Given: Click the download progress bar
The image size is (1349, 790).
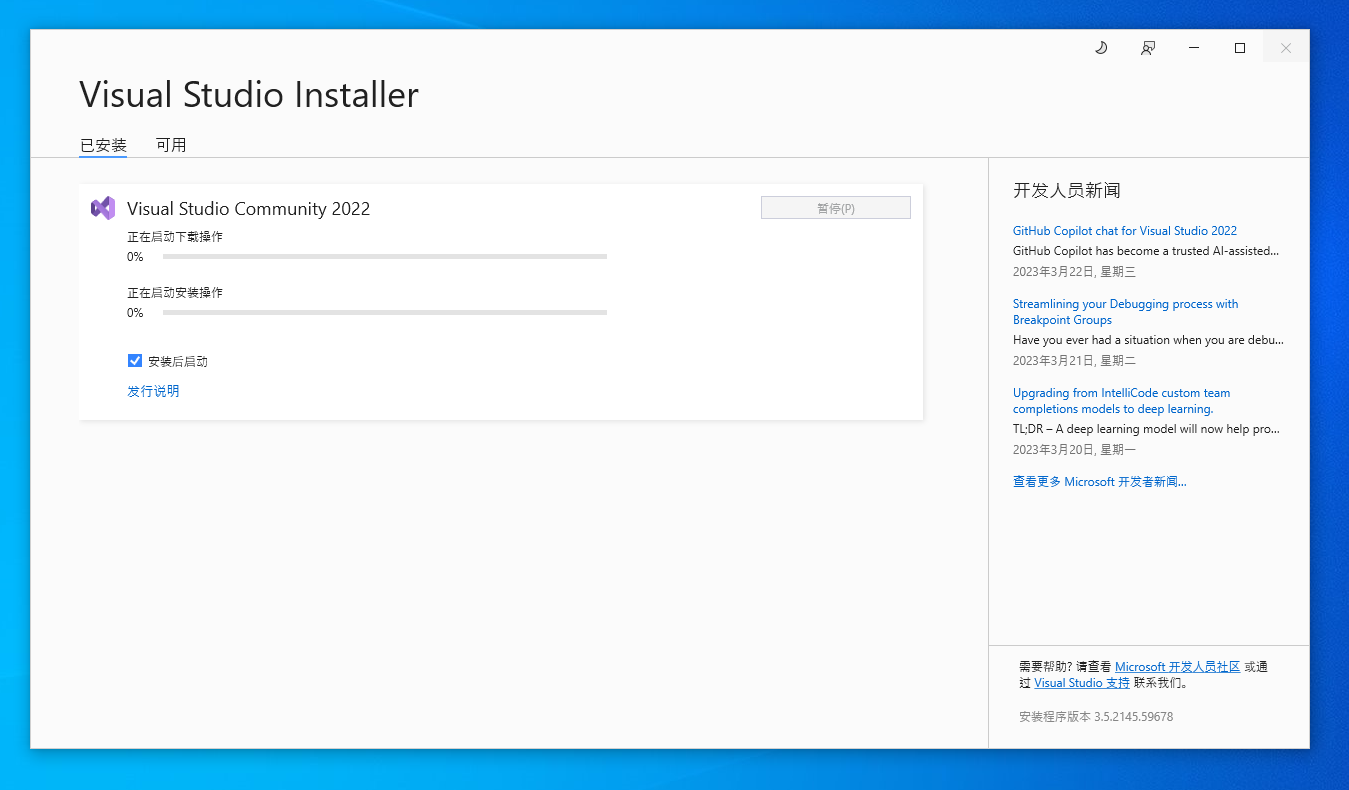Looking at the screenshot, I should 385,256.
